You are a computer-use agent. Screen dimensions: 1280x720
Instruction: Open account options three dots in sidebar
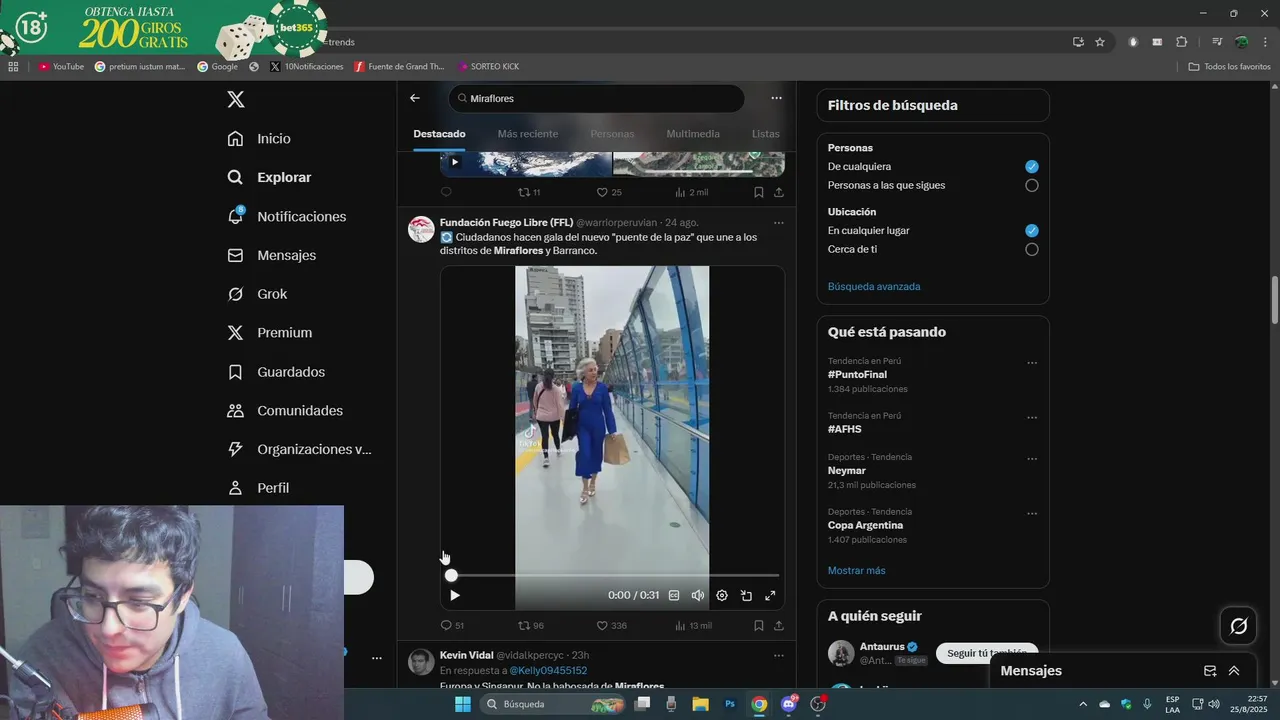pos(377,658)
